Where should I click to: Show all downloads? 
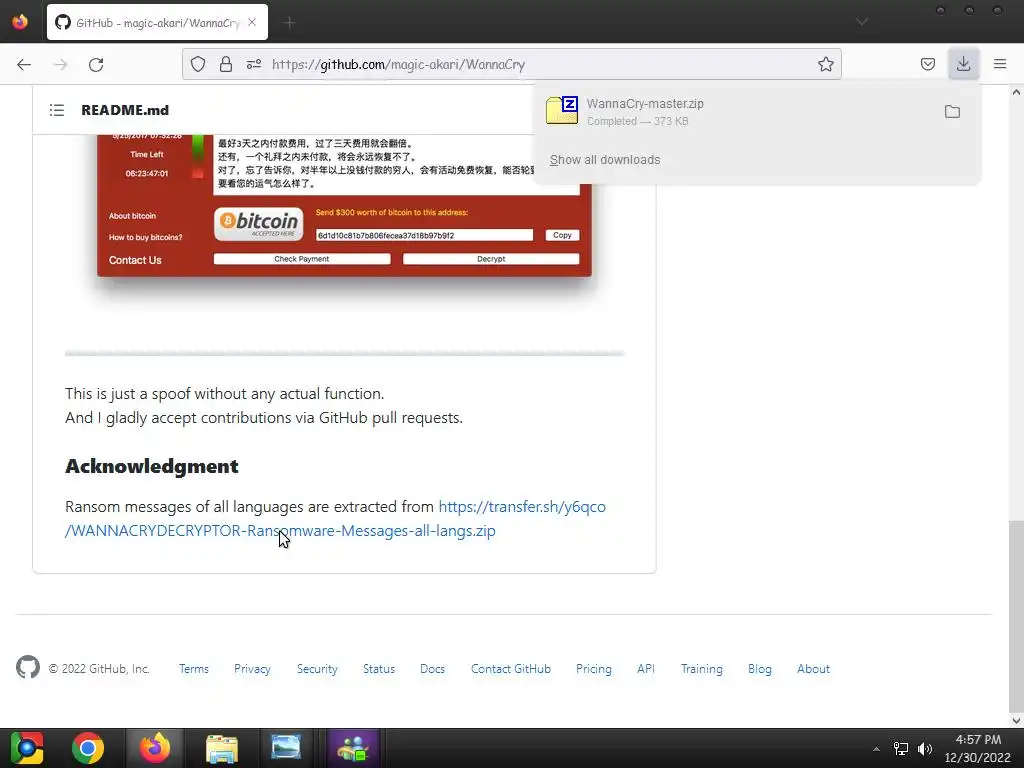coord(605,160)
